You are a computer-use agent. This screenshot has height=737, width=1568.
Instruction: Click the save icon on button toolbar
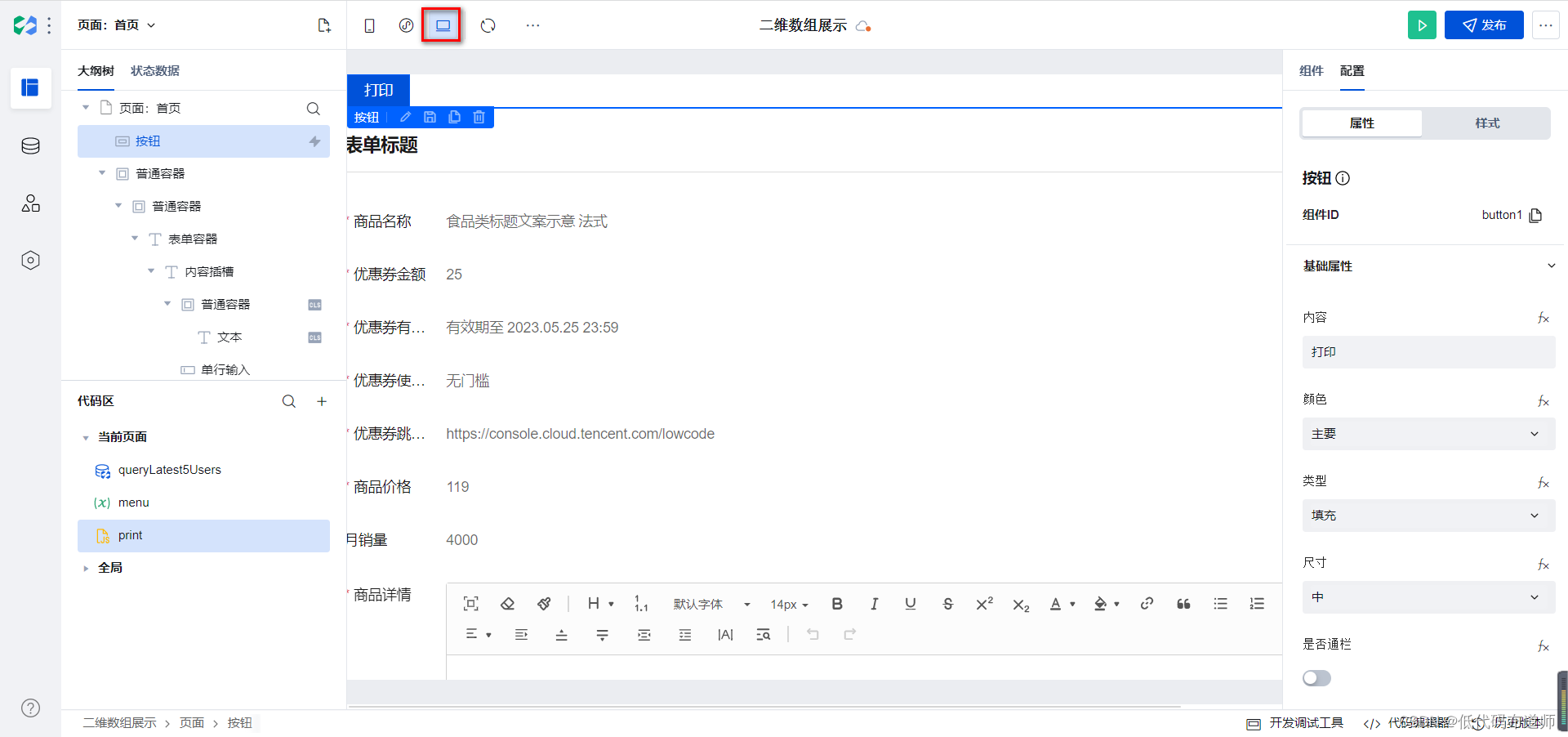tap(430, 117)
